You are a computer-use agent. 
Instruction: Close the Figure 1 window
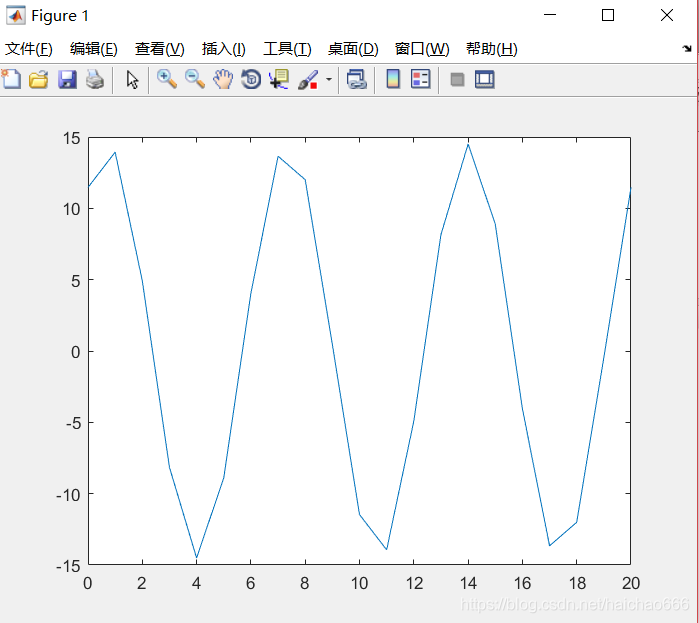pos(667,15)
